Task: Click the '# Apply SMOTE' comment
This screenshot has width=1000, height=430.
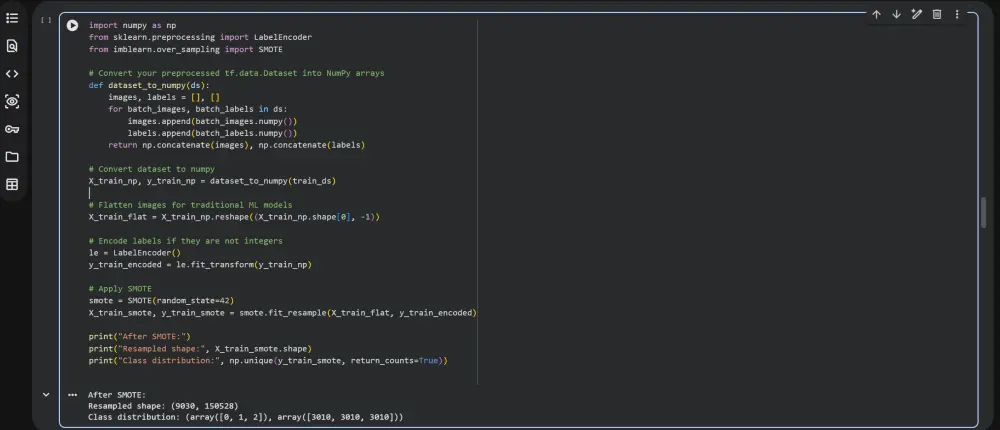Action: [x=121, y=288]
